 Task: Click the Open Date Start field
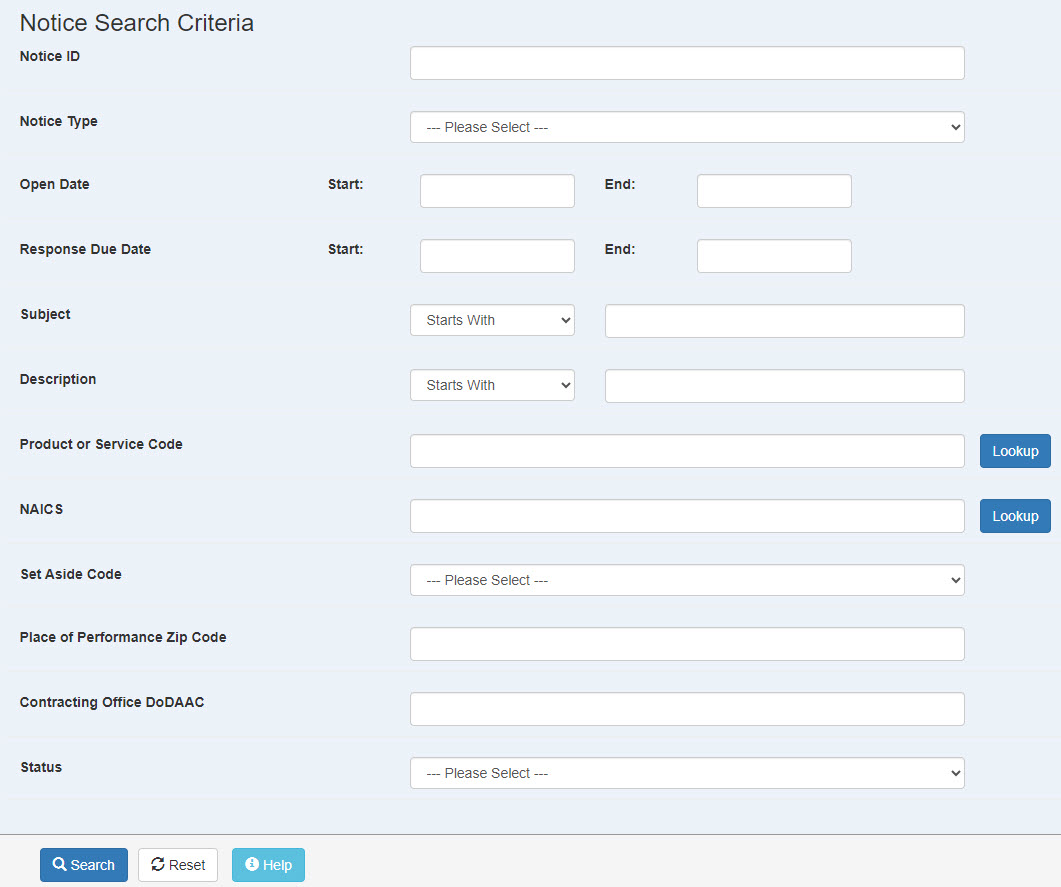[497, 191]
